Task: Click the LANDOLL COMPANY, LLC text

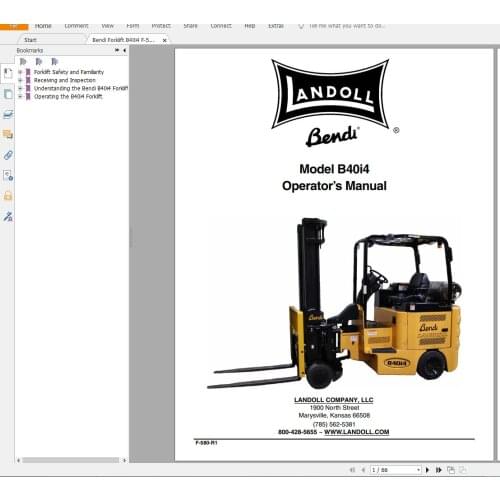Action: tap(334, 400)
